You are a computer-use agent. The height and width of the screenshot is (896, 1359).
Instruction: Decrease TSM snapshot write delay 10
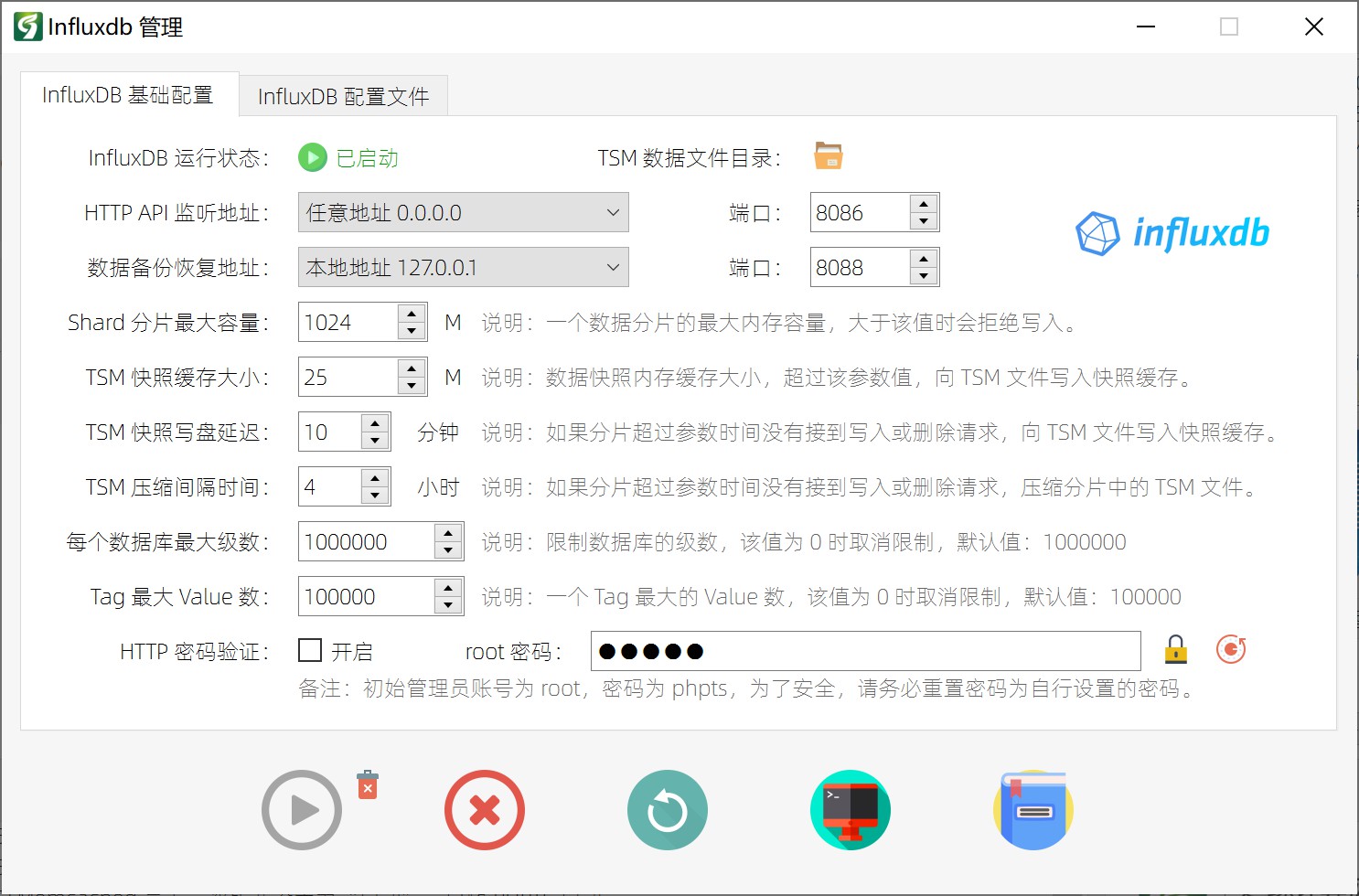coord(375,442)
